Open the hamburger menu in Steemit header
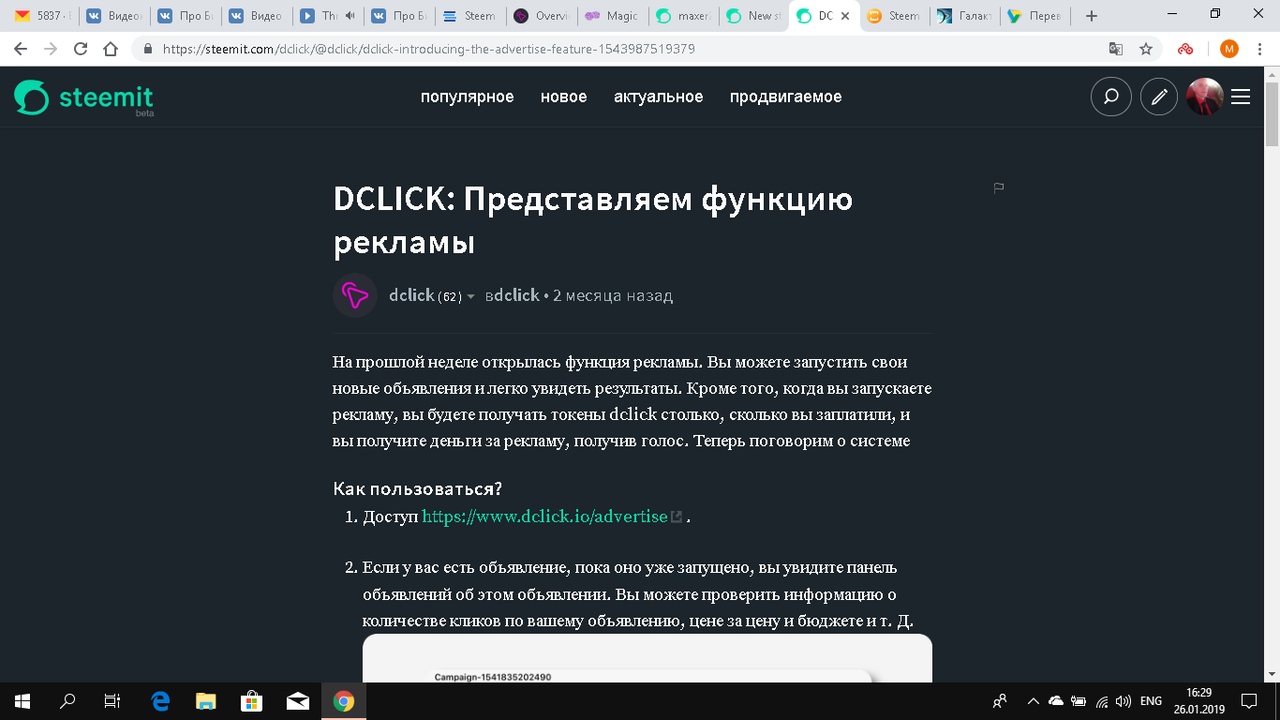The height and width of the screenshot is (720, 1280). coord(1241,97)
